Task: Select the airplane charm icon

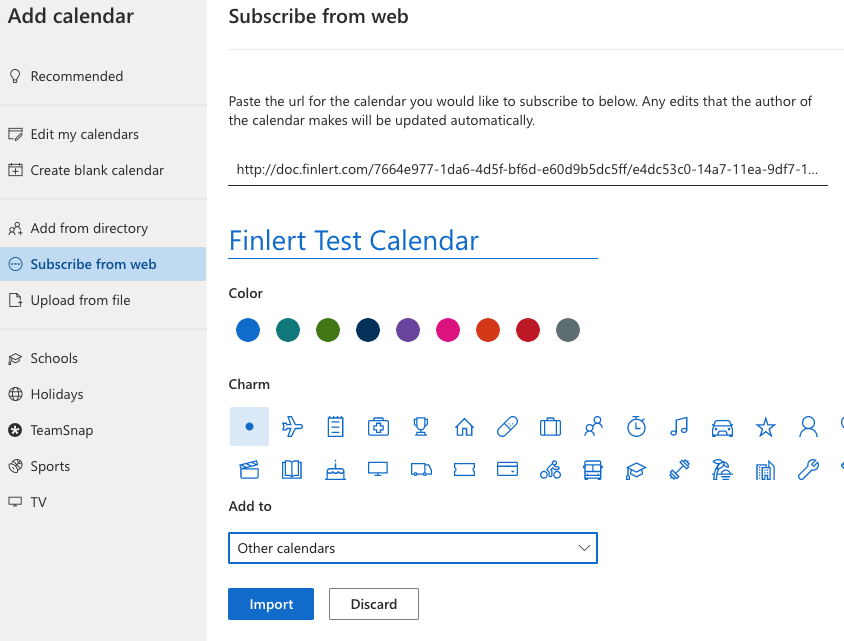Action: 292,427
